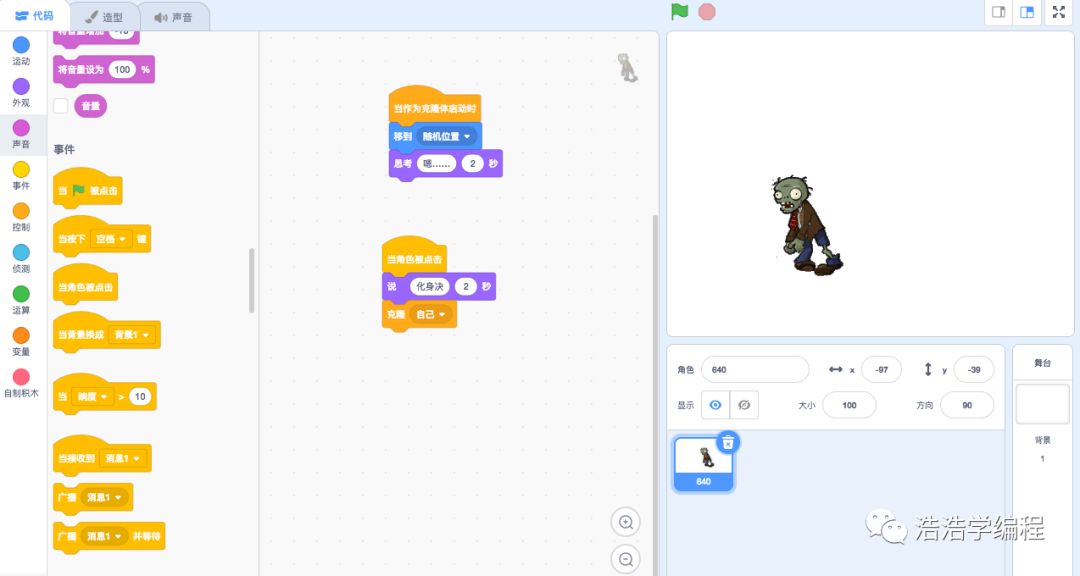Click the green flag to run

[x=680, y=12]
